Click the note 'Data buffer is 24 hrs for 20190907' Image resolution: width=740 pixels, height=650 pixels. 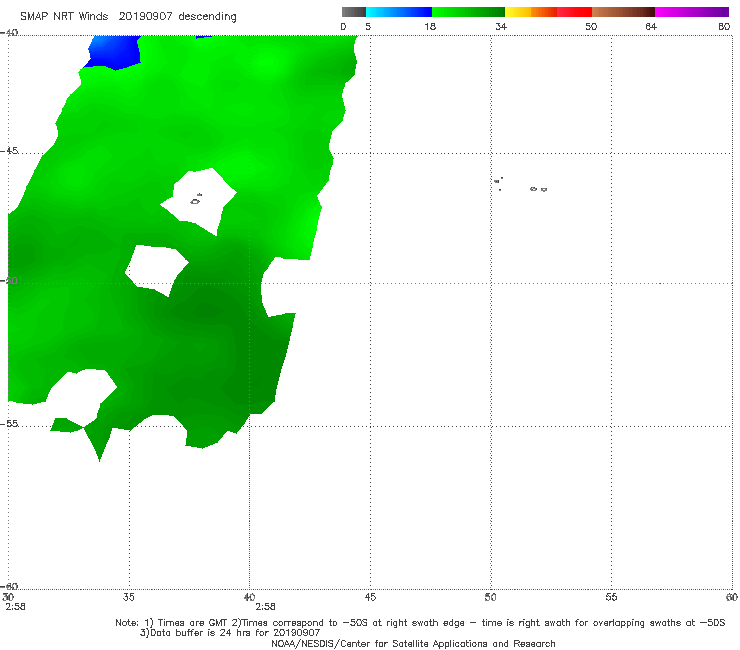pos(230,633)
